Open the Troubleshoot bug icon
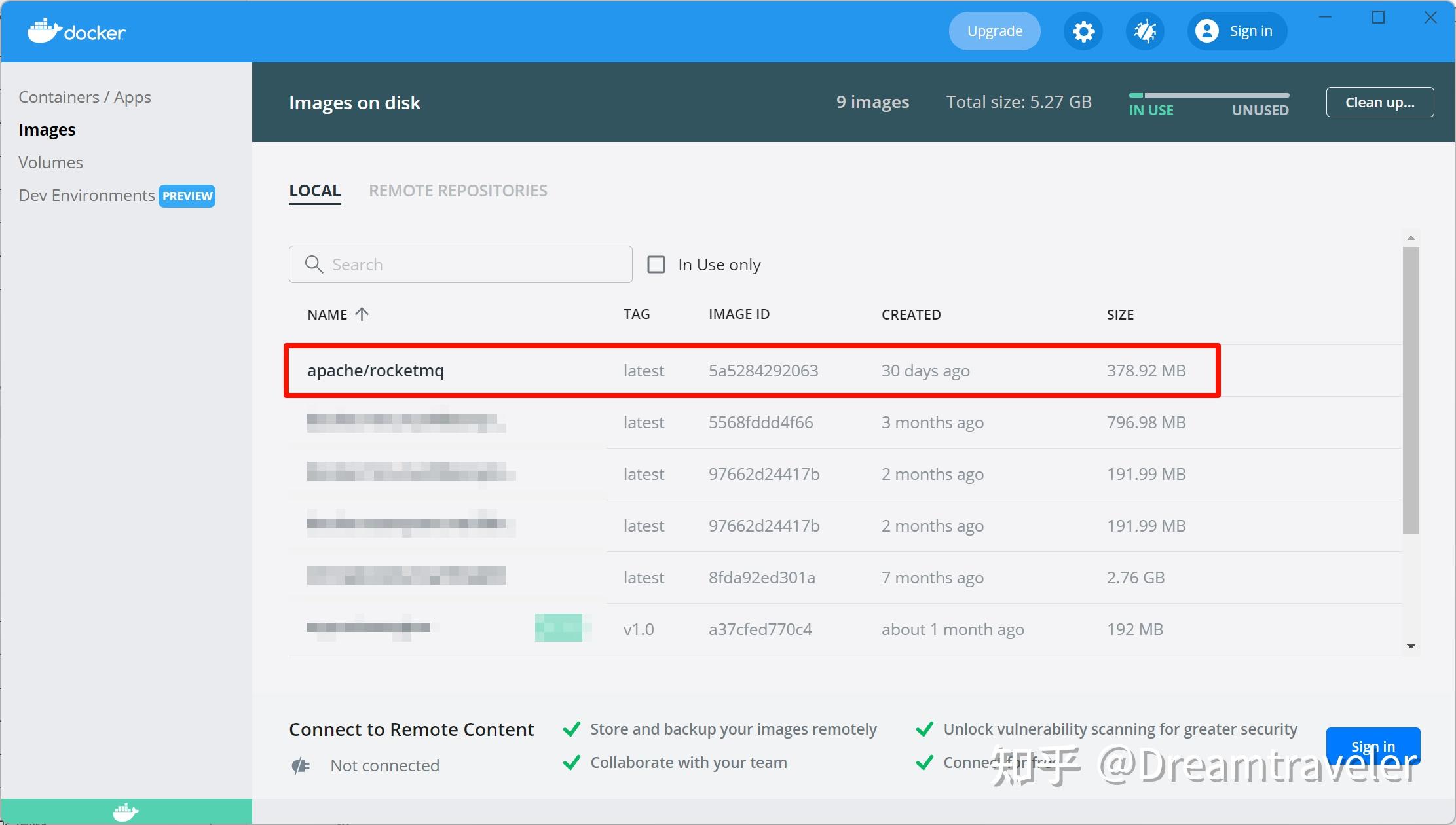The image size is (1456, 825). click(x=1144, y=31)
